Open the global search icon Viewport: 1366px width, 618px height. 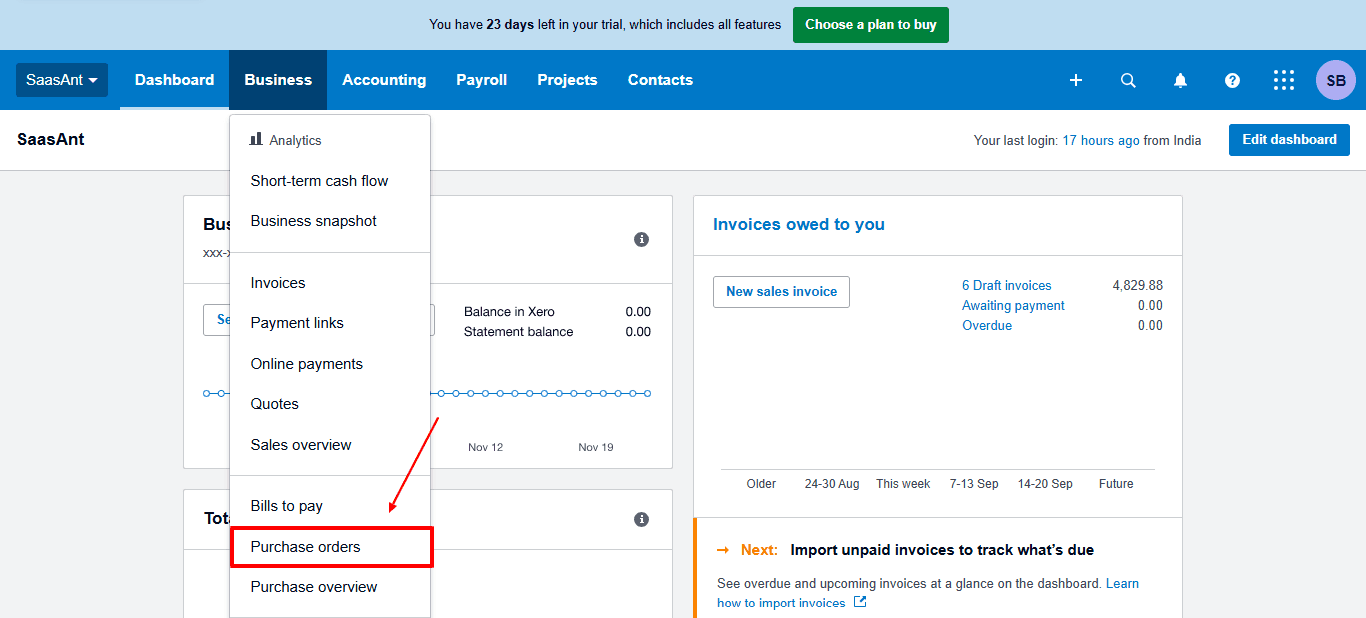coord(1128,80)
